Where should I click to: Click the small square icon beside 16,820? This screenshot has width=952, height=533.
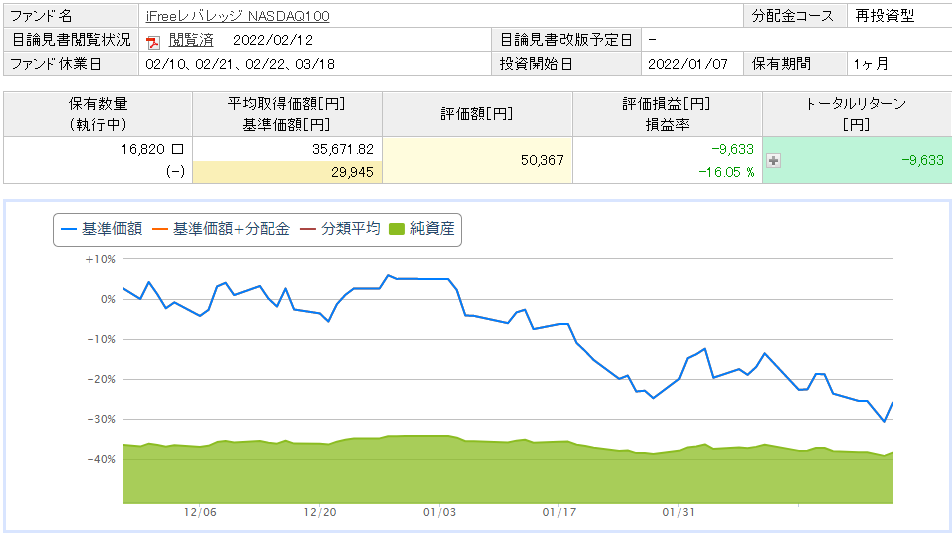(177, 149)
